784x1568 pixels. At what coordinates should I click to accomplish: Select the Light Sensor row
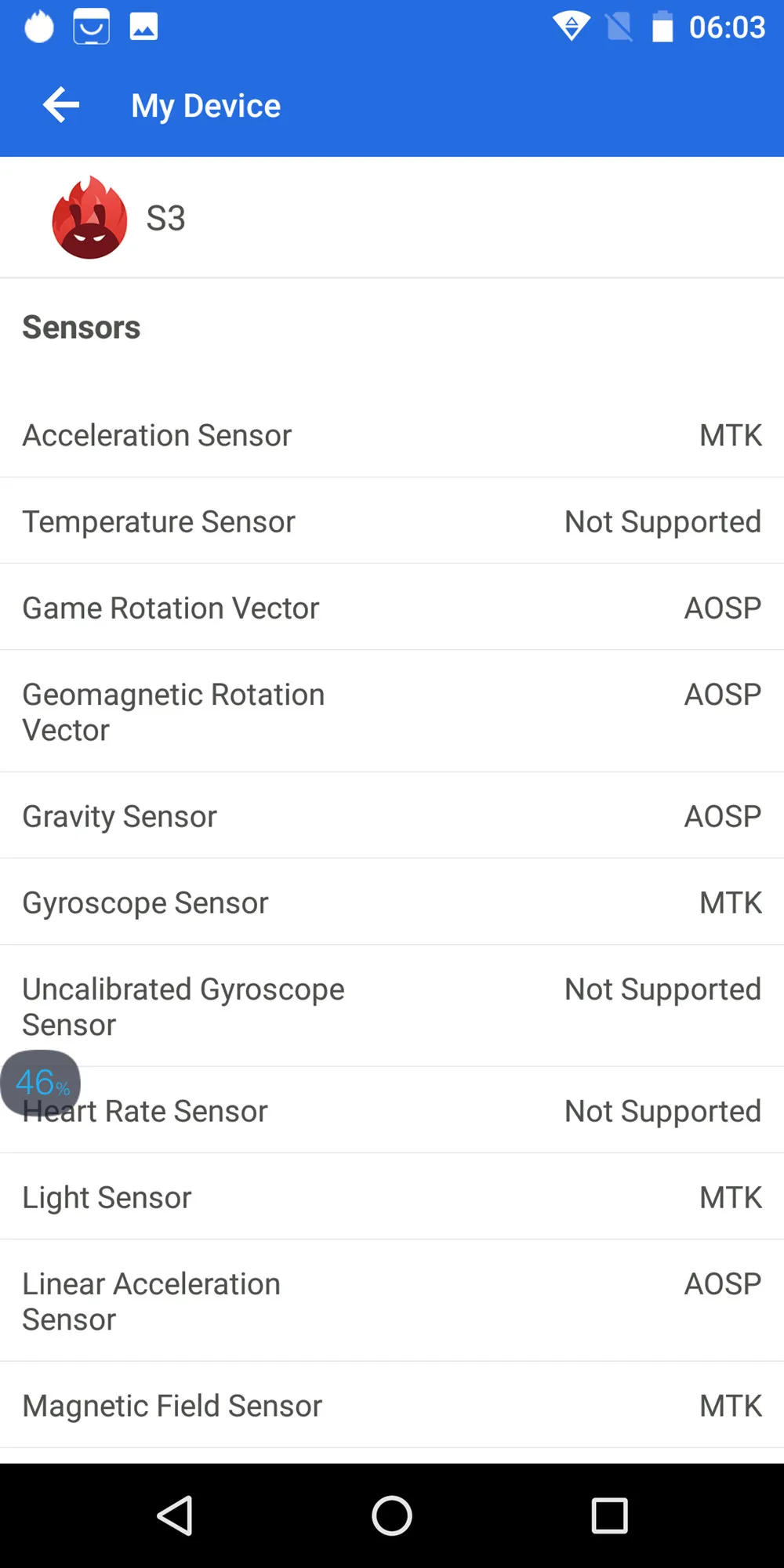392,1197
